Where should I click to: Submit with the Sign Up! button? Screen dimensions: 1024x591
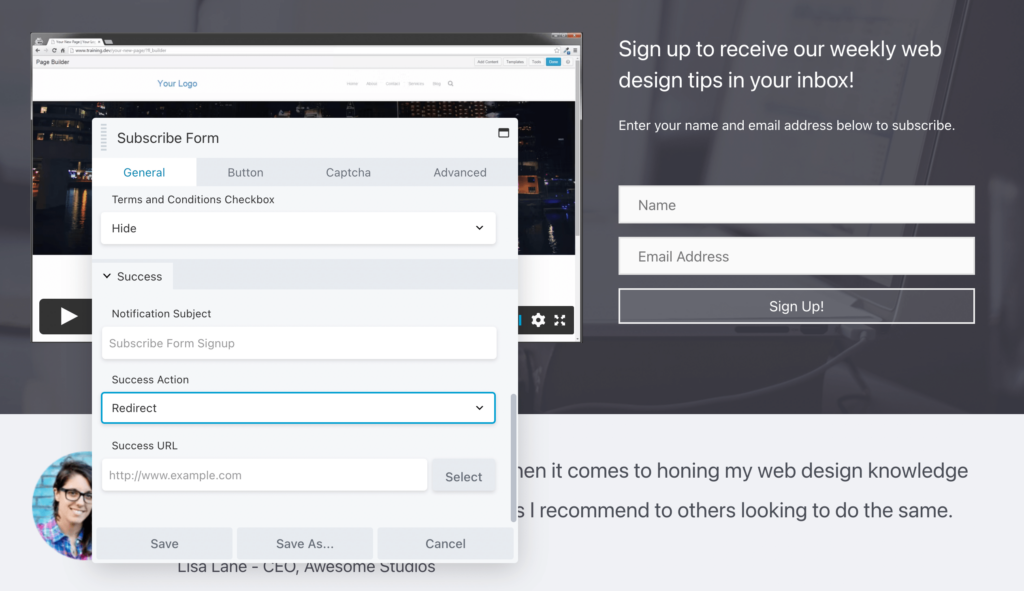tap(796, 306)
